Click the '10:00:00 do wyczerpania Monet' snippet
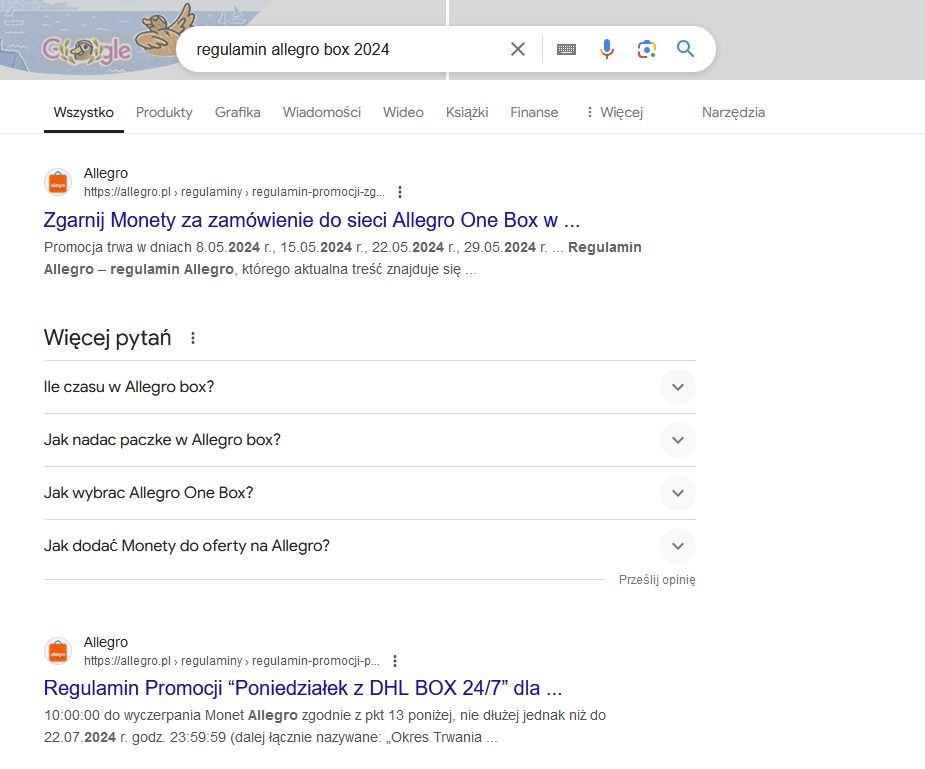Viewport: 925px width, 769px height. pos(325,727)
